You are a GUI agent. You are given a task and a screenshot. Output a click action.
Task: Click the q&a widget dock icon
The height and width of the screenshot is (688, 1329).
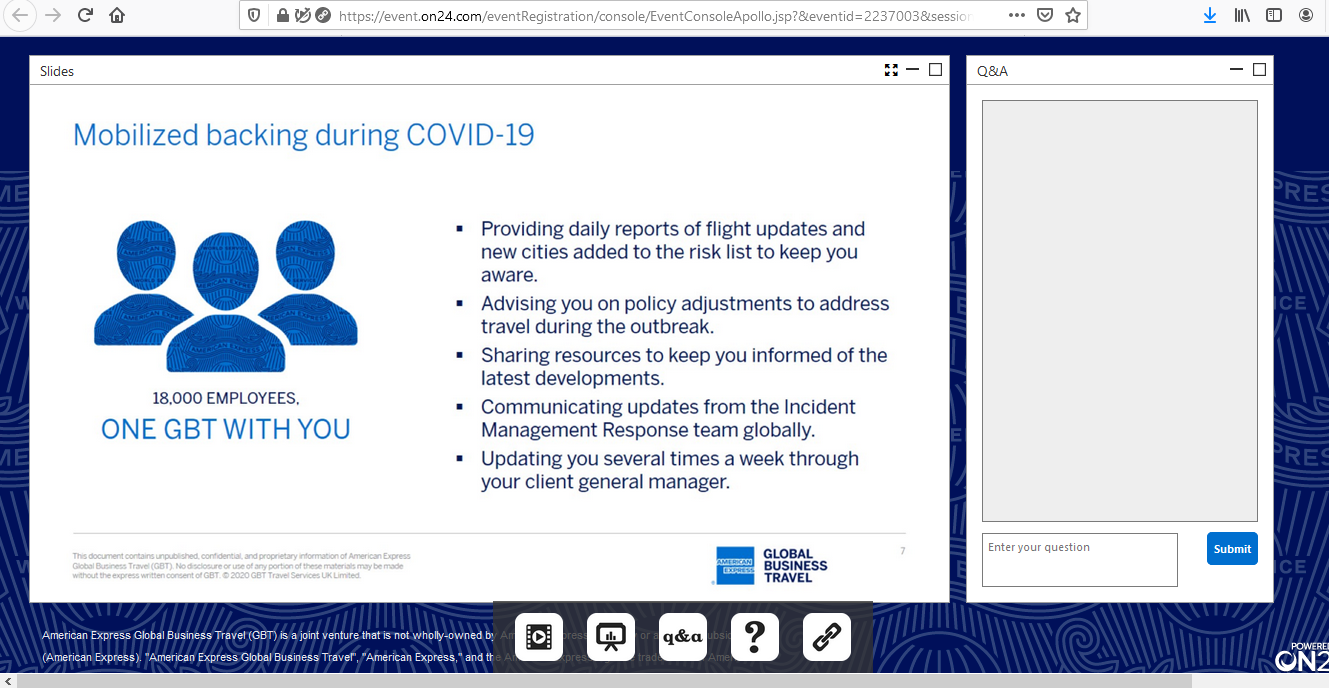(683, 637)
